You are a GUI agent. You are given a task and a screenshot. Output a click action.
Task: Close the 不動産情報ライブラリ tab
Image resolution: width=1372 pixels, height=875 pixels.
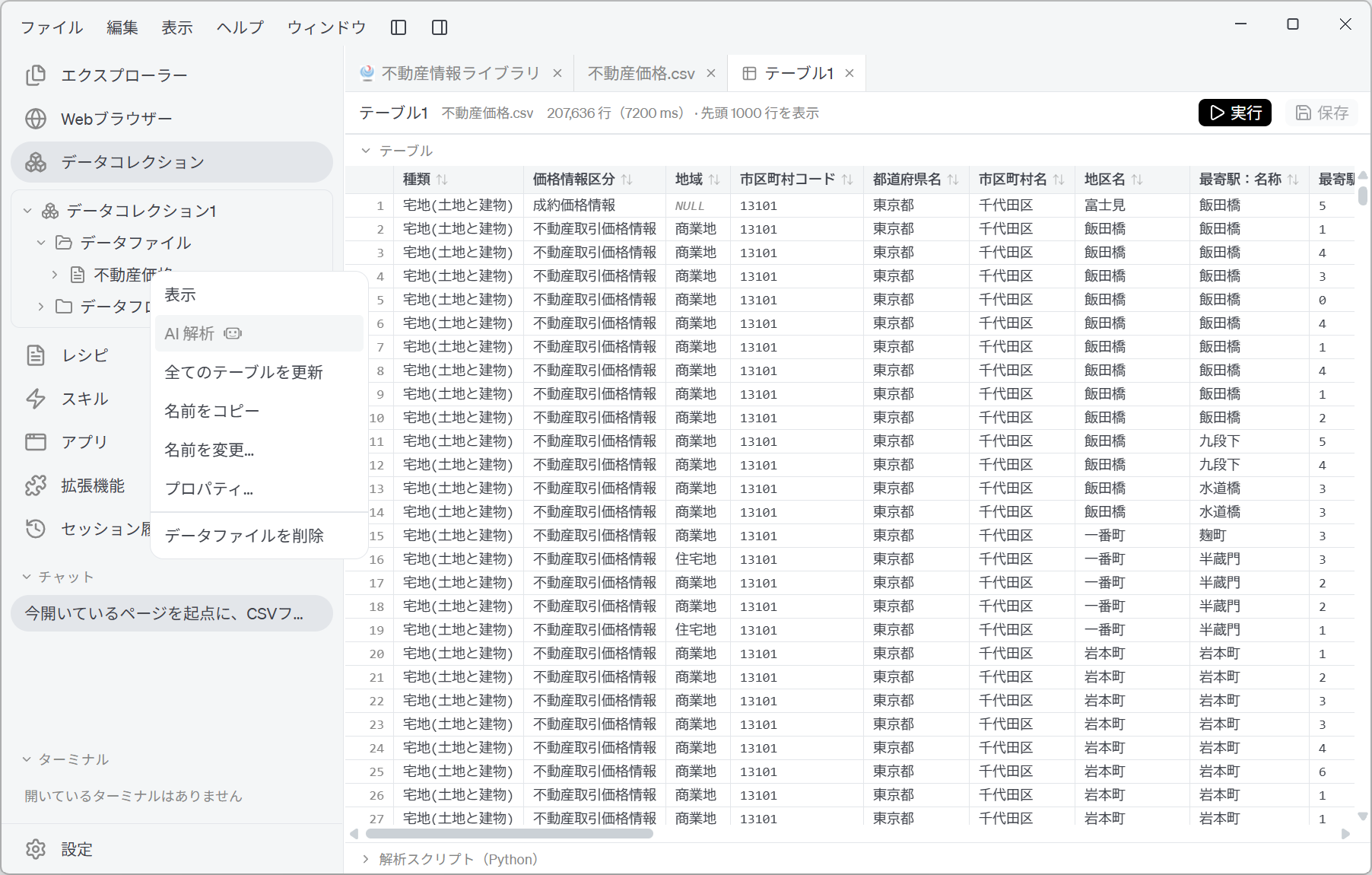tap(557, 73)
